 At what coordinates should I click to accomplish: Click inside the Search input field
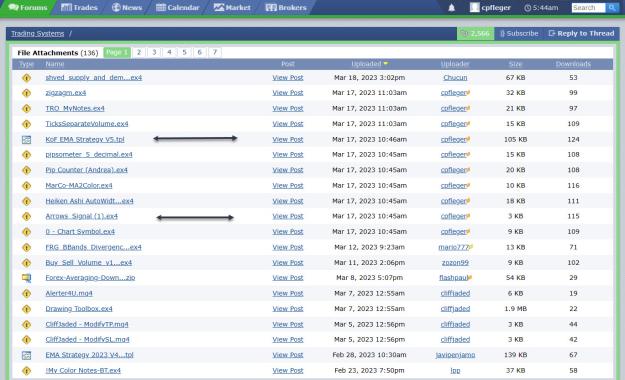coord(588,8)
